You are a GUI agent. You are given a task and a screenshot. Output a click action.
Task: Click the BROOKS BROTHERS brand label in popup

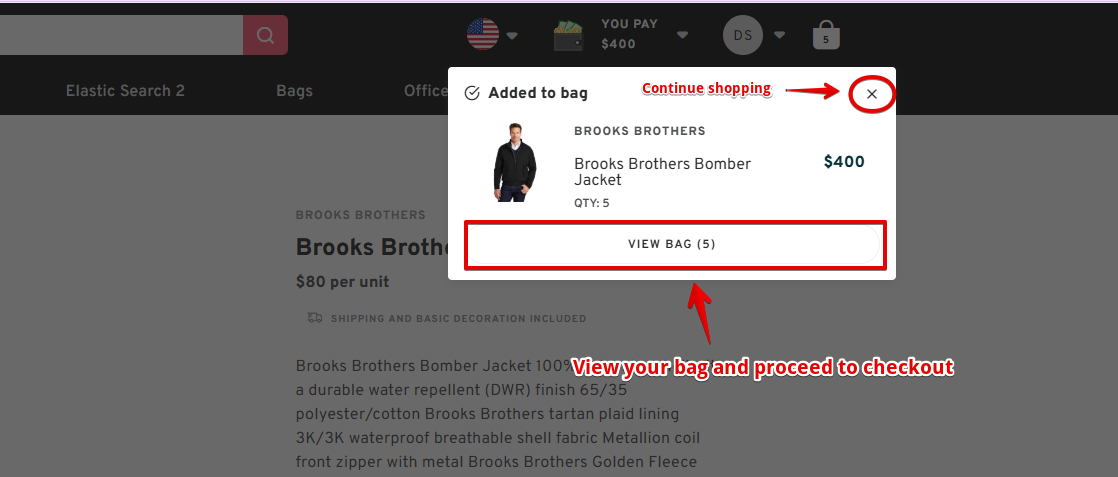click(640, 131)
